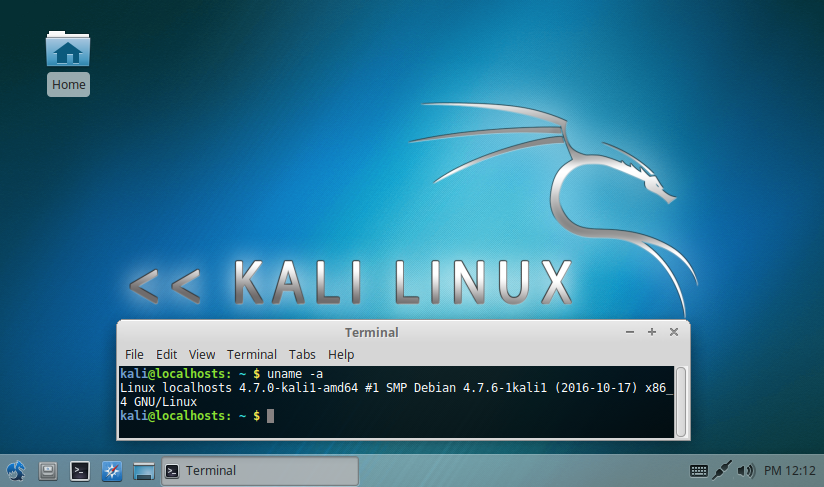
Task: Open the web browser compass launcher
Action: click(x=112, y=471)
